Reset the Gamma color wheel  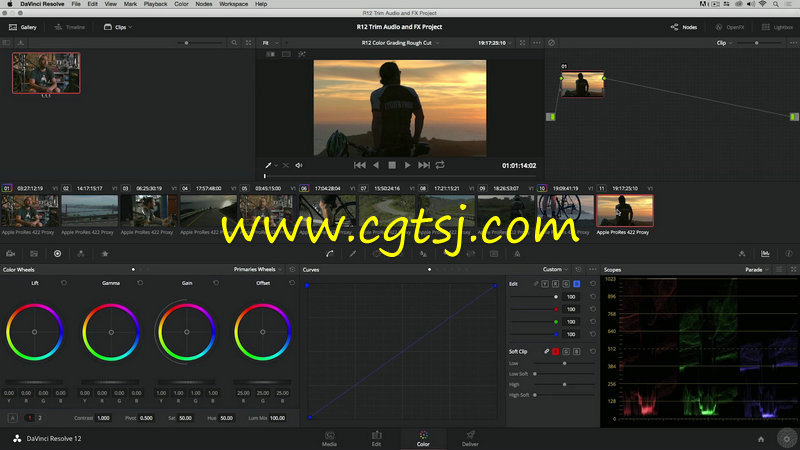click(140, 283)
